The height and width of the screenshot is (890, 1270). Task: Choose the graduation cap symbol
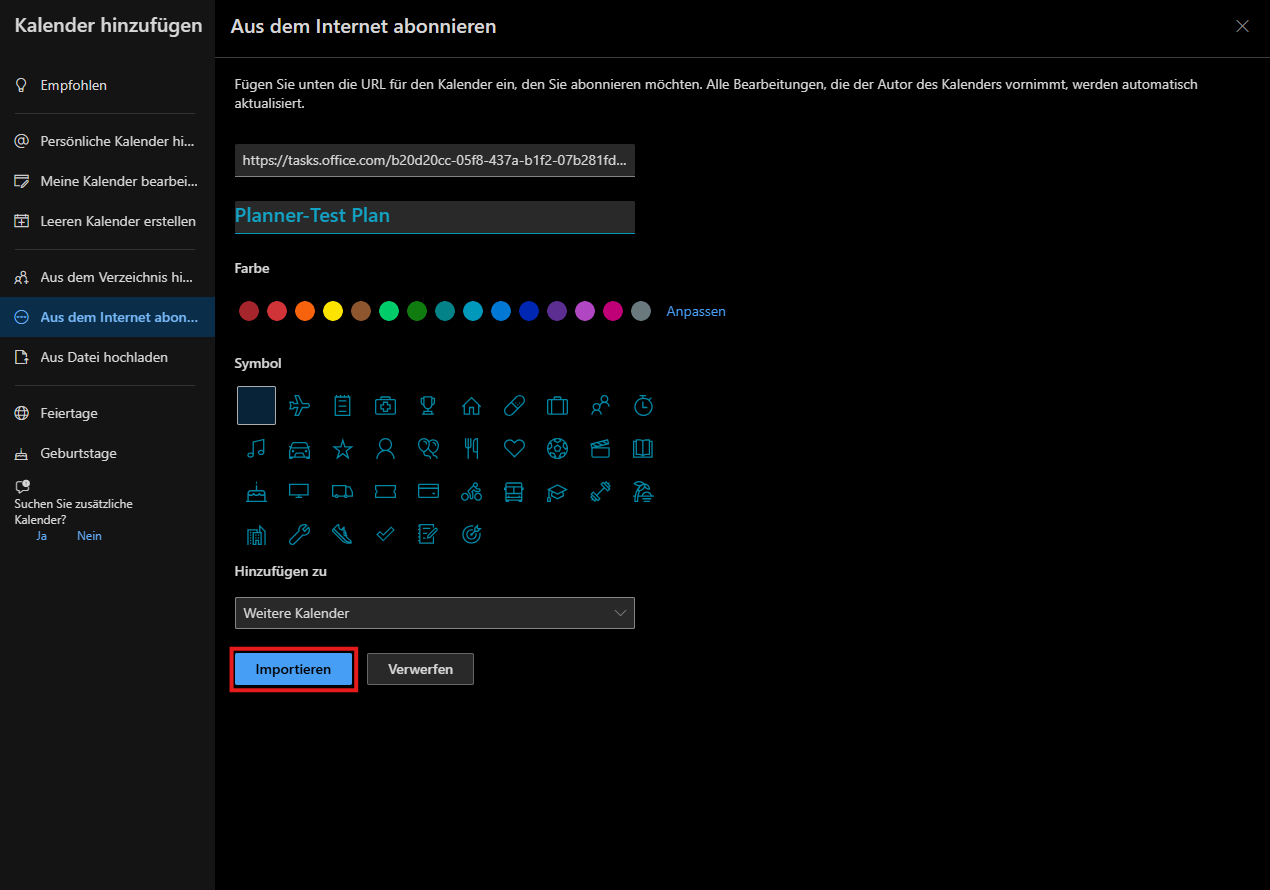pyautogui.click(x=557, y=492)
